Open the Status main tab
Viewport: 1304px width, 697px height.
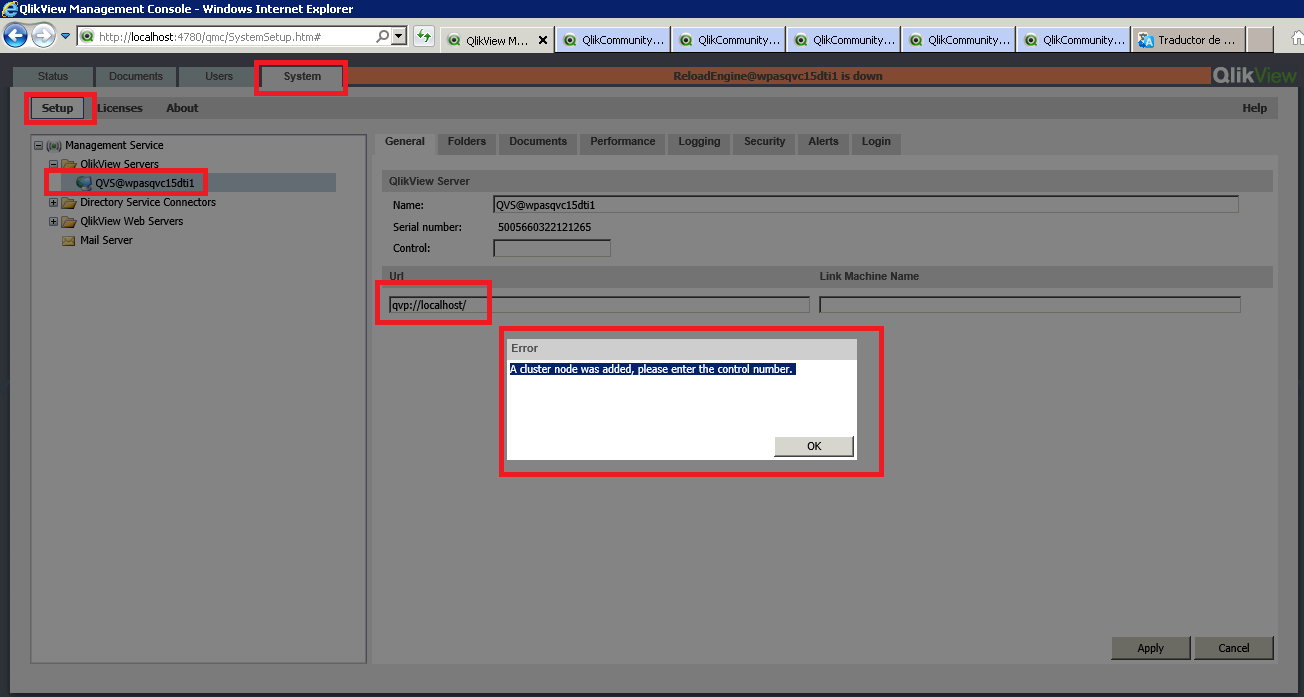click(x=53, y=76)
